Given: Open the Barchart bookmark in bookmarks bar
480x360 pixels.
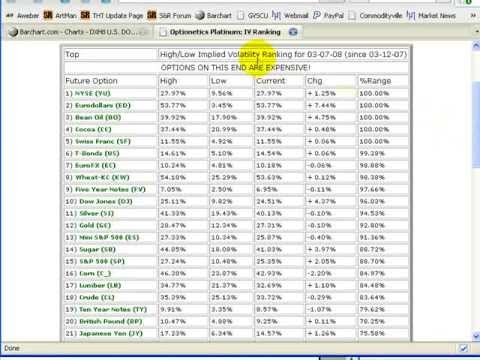Looking at the screenshot, I should [x=214, y=16].
